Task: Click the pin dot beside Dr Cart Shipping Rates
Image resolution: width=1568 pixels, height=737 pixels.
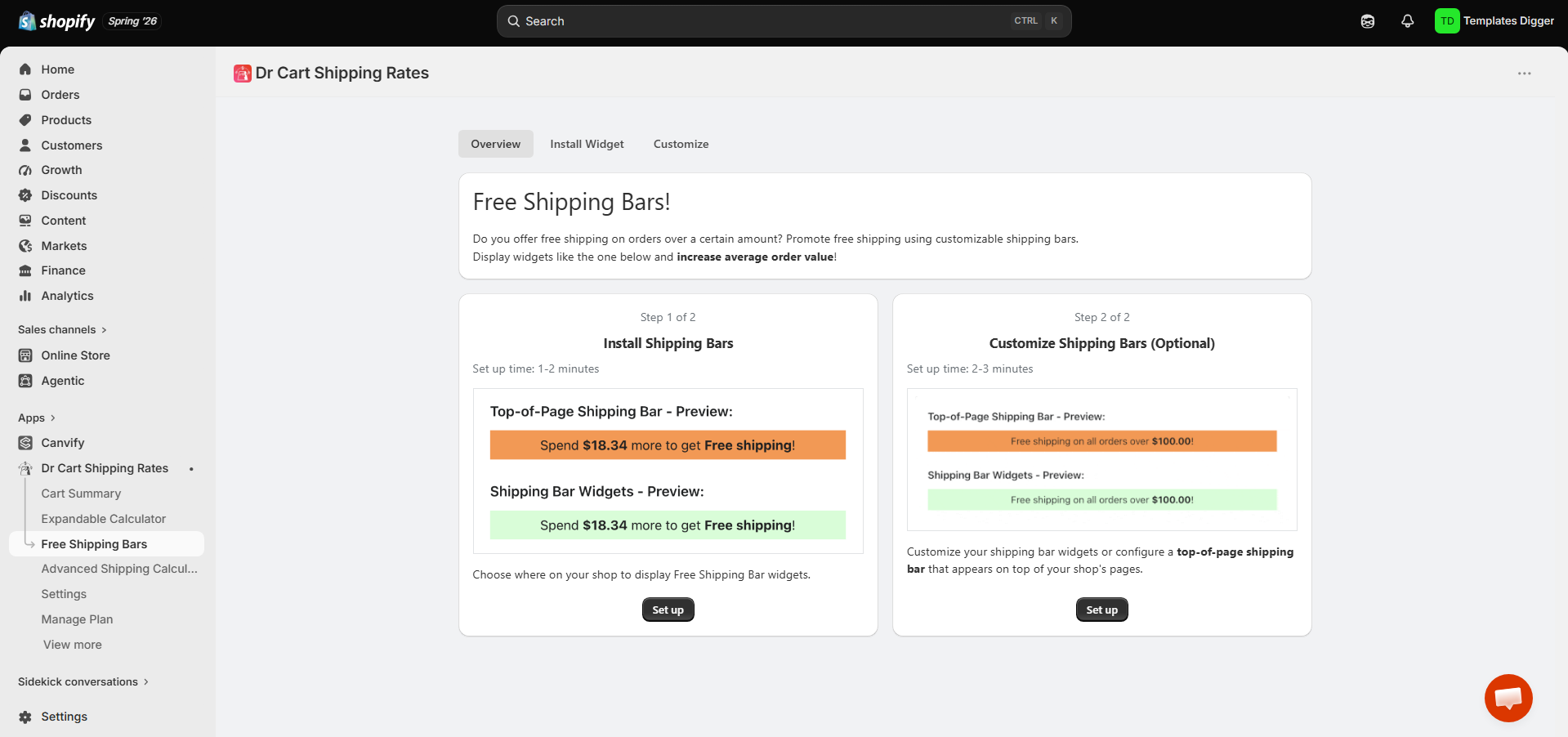Action: click(x=191, y=469)
